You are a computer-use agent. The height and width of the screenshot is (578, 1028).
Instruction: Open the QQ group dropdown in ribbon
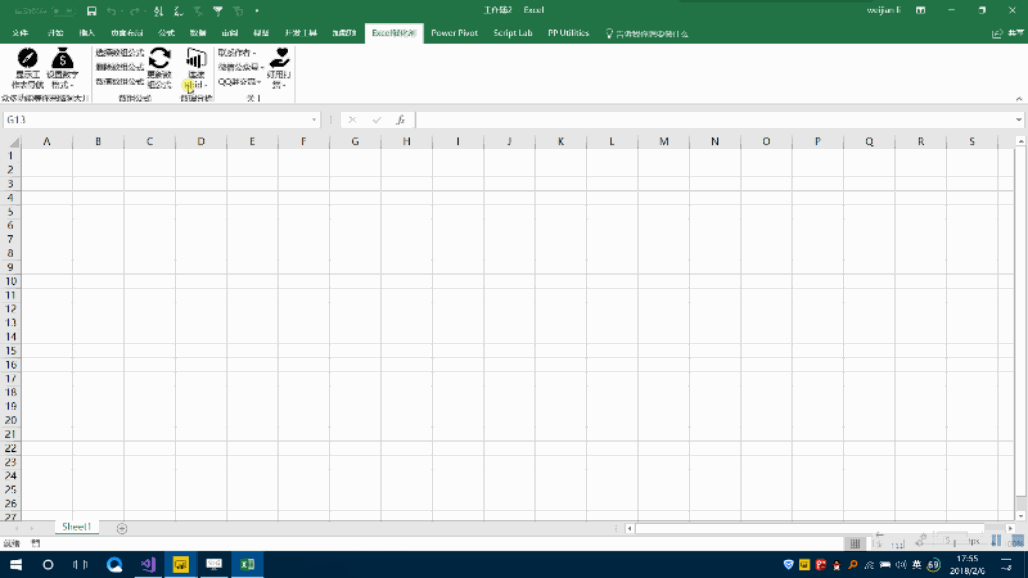pyautogui.click(x=240, y=82)
